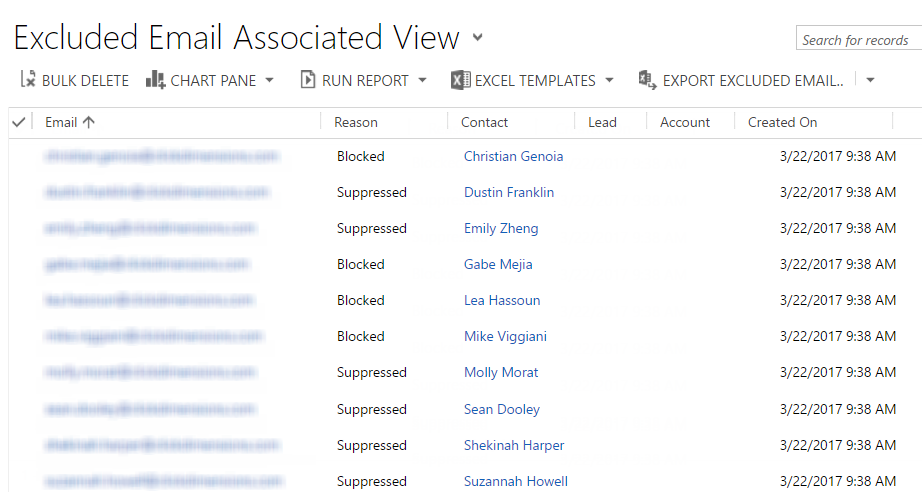Sort by the Contact column header

coord(484,122)
